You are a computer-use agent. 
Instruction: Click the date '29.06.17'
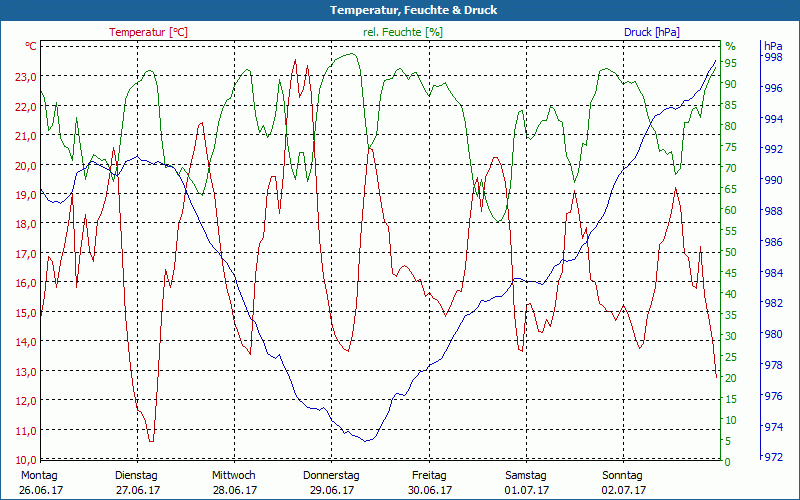tap(332, 490)
